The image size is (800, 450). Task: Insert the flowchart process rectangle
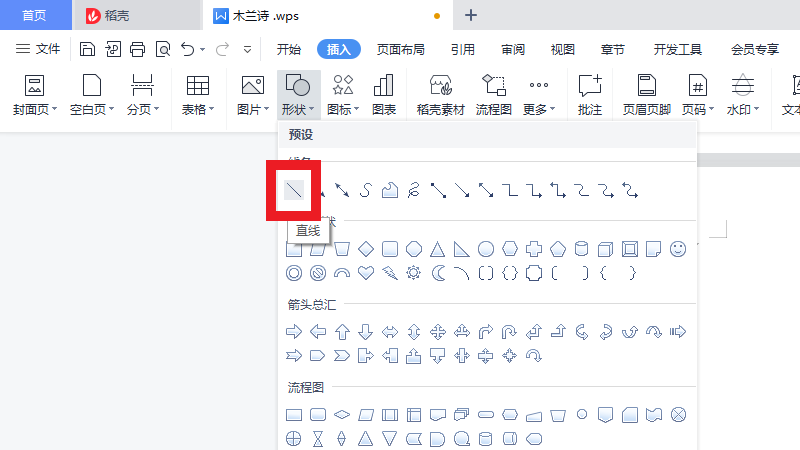[294, 415]
